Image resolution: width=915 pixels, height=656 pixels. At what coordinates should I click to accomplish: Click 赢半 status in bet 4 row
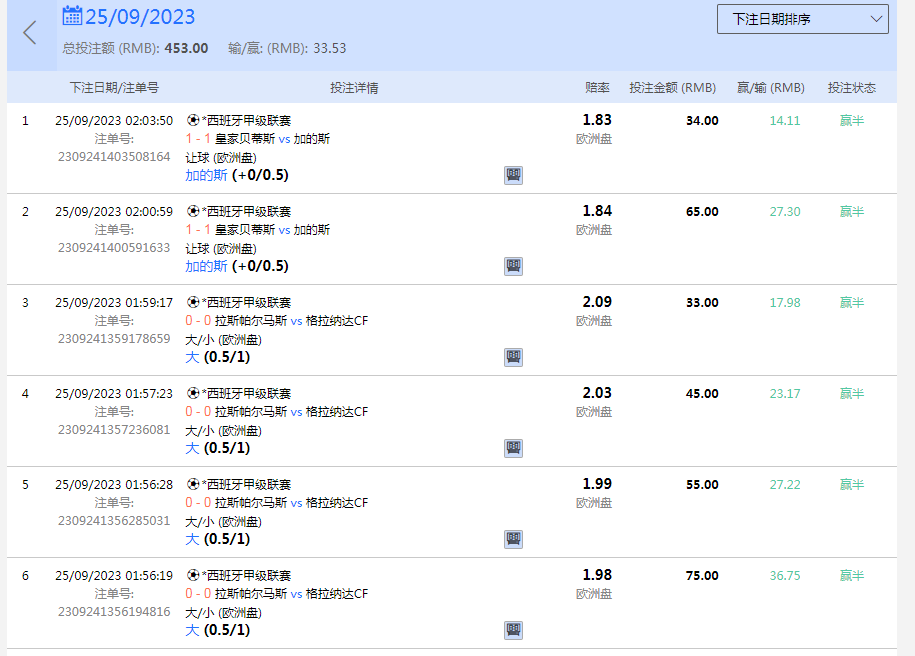[851, 394]
